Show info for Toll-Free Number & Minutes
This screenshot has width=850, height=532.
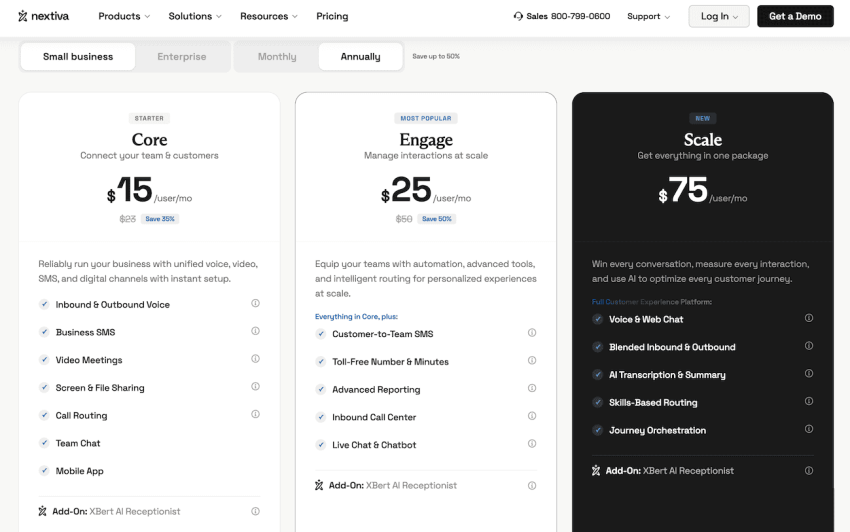(532, 360)
